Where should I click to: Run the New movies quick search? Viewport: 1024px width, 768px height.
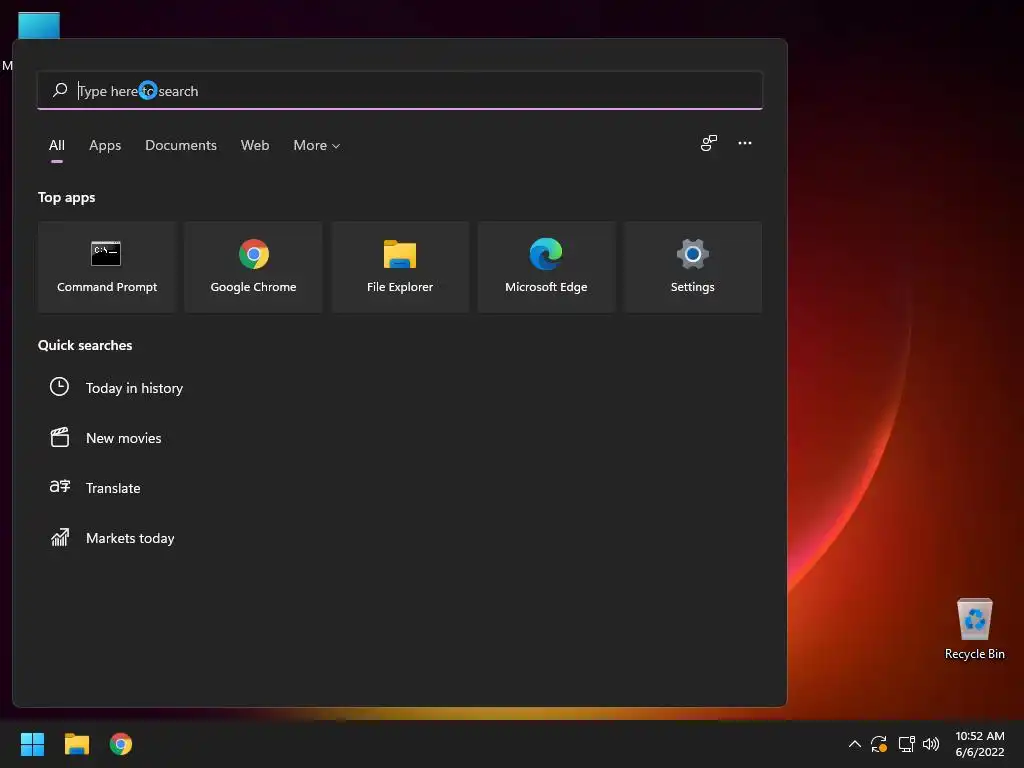123,438
